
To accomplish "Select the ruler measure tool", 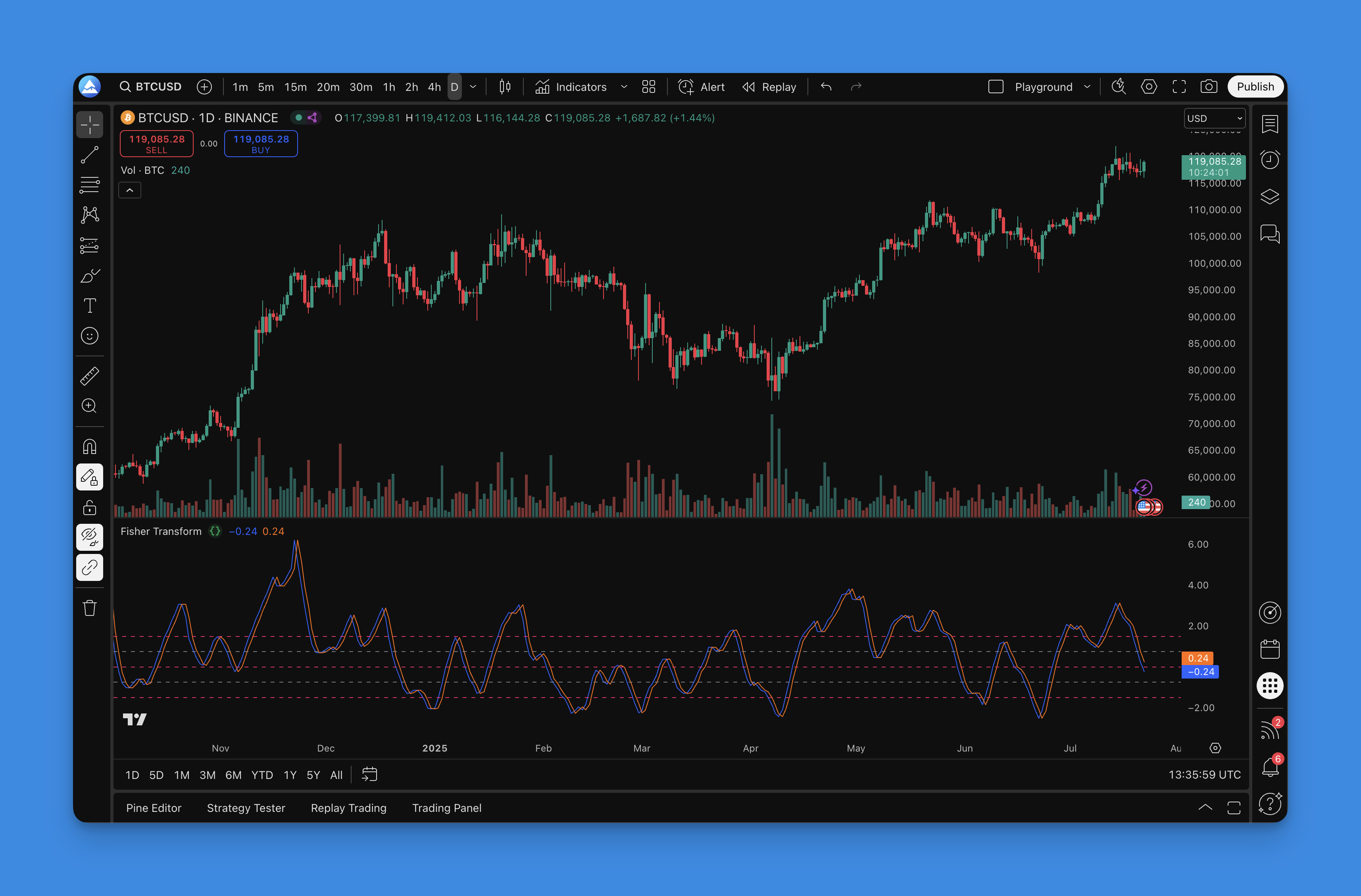I will pos(90,376).
